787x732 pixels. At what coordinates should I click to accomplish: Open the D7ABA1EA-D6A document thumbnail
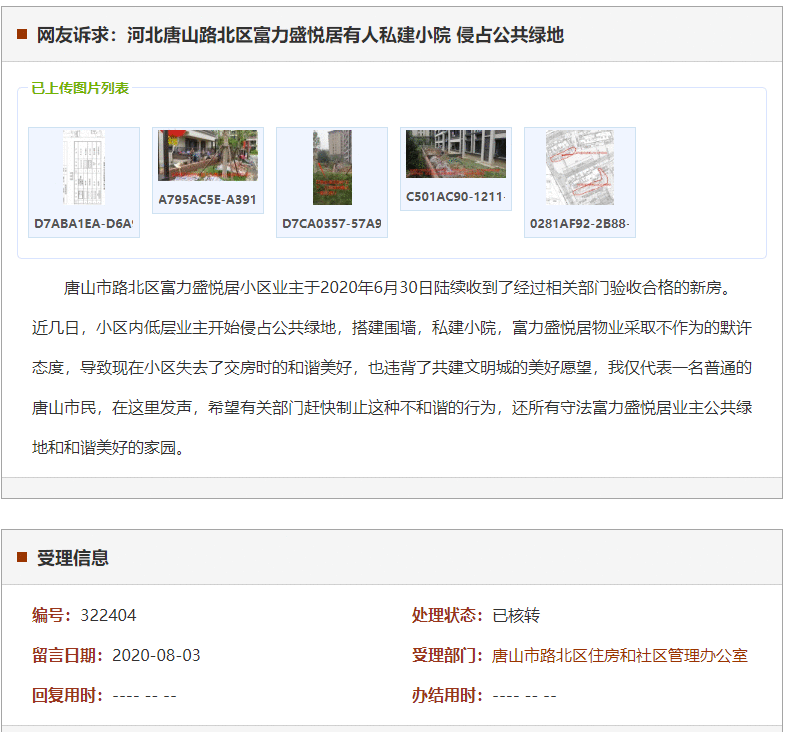click(x=84, y=167)
